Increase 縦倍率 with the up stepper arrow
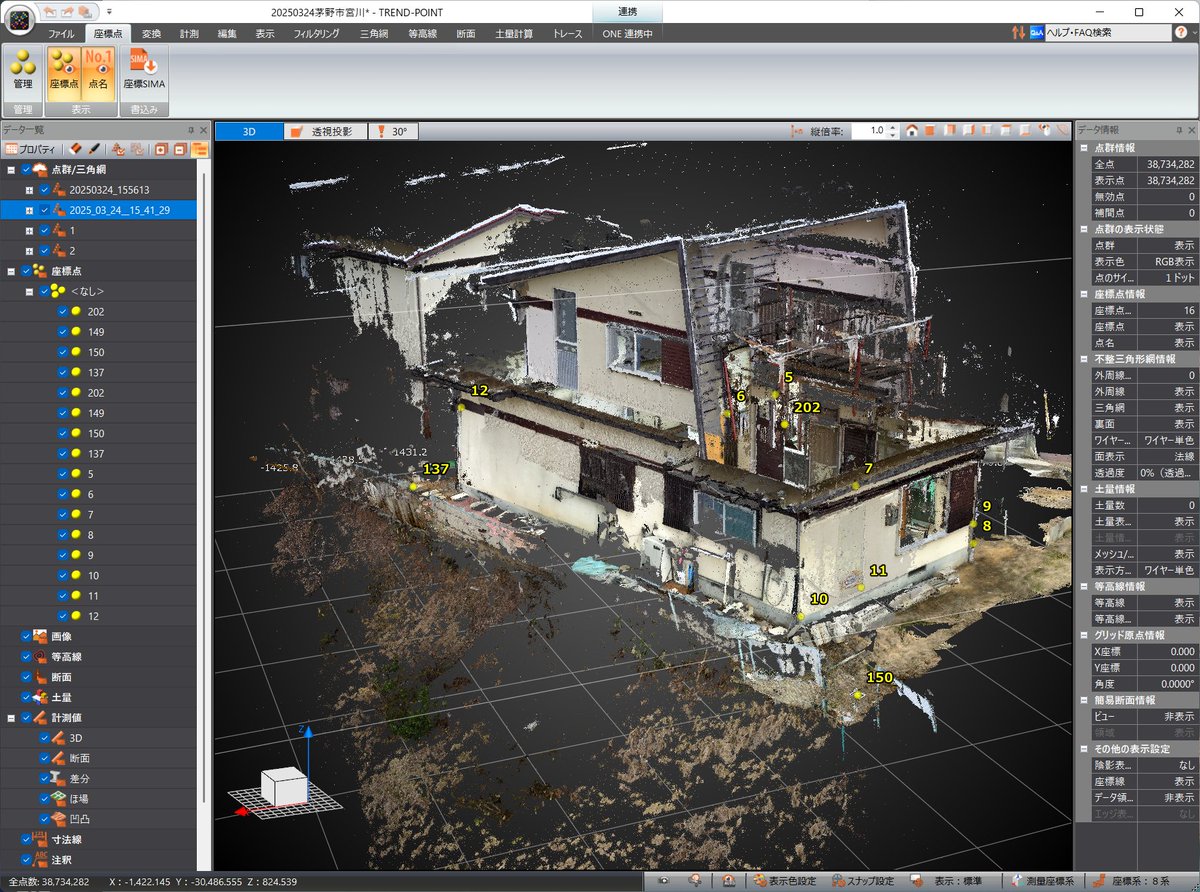1200x892 pixels. click(893, 127)
